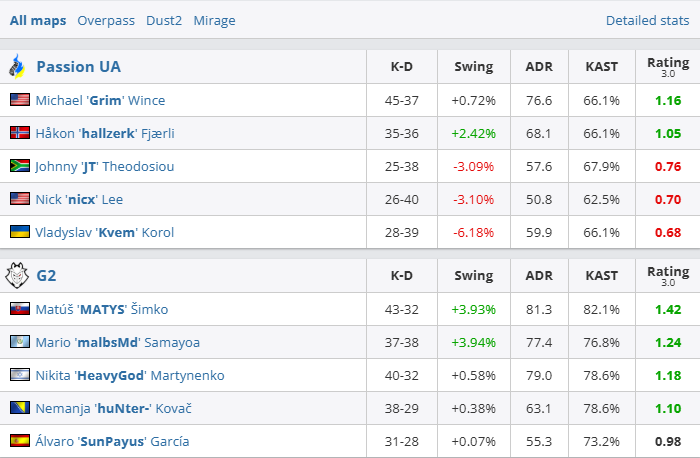The image size is (700, 458).
Task: Click the South African flag beside JT
Action: coord(19,166)
